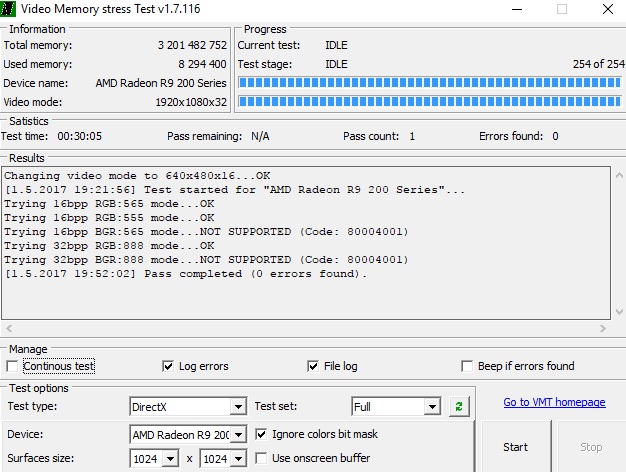Uncheck the Log errors checkbox
626x472 pixels.
[168, 366]
